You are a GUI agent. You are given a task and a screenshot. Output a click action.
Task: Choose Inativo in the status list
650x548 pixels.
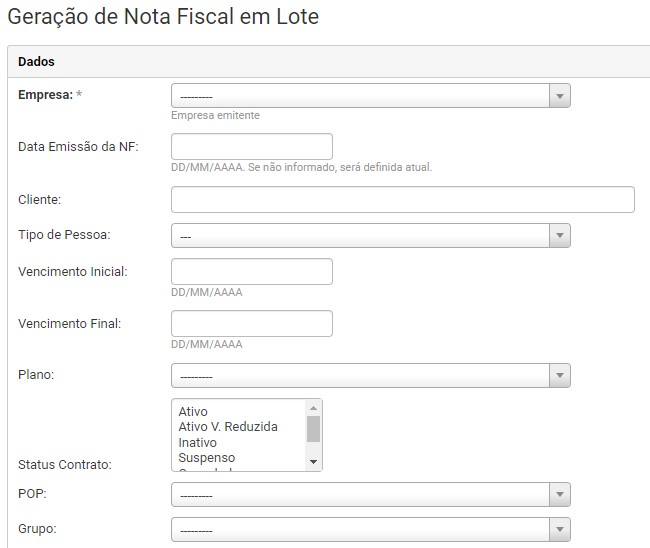coord(198,442)
